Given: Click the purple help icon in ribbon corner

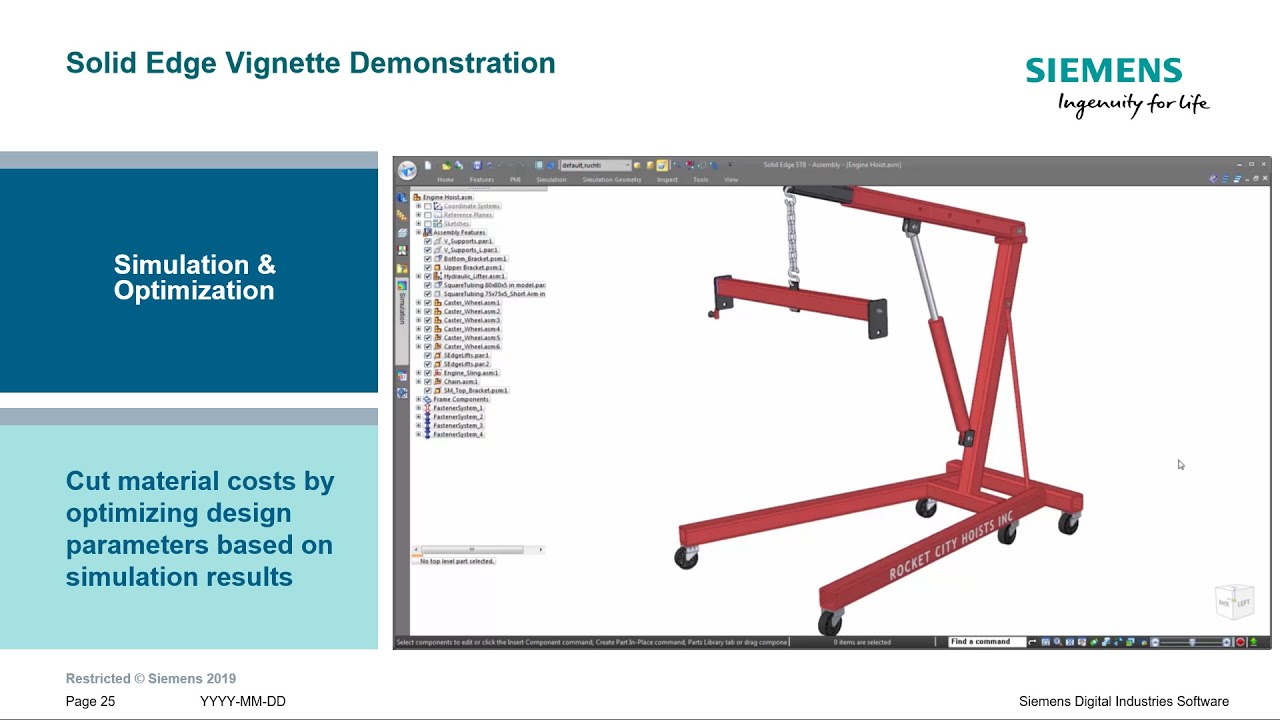Looking at the screenshot, I should click(1214, 179).
